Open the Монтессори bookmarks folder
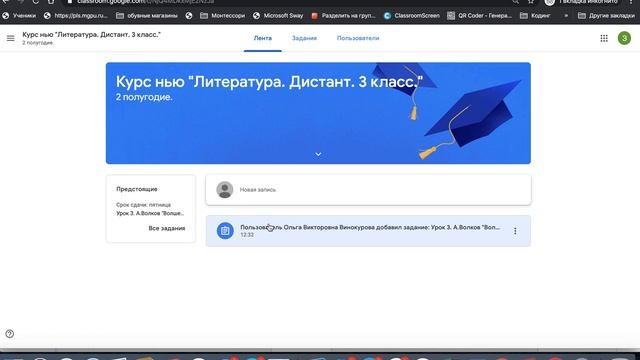This screenshot has height=360, width=640. (x=223, y=16)
